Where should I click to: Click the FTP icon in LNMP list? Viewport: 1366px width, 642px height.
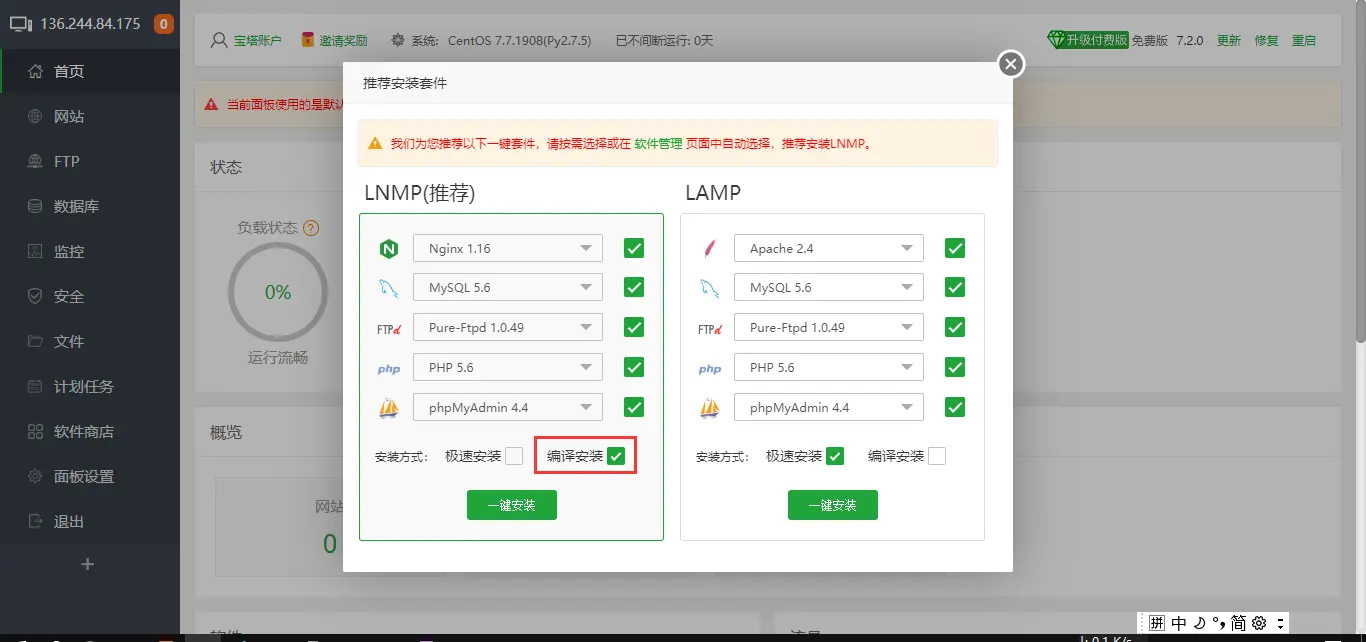pyautogui.click(x=389, y=329)
